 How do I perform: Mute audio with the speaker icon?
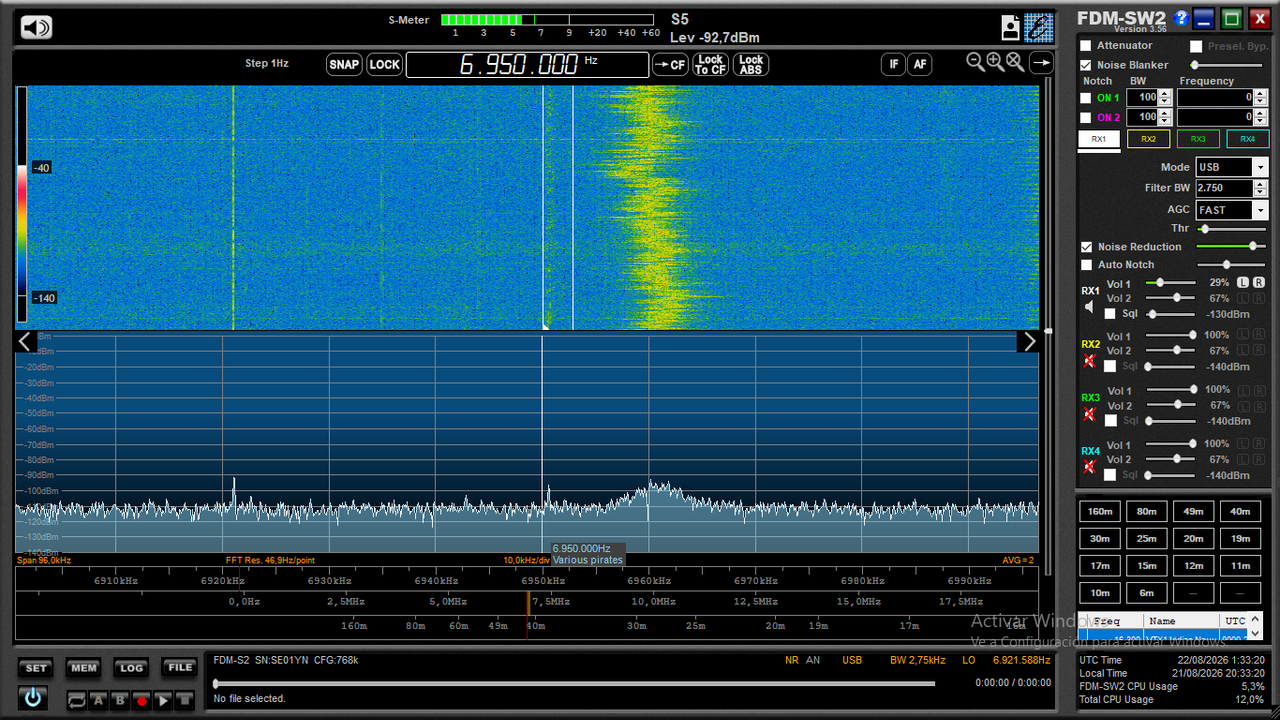pos(36,27)
